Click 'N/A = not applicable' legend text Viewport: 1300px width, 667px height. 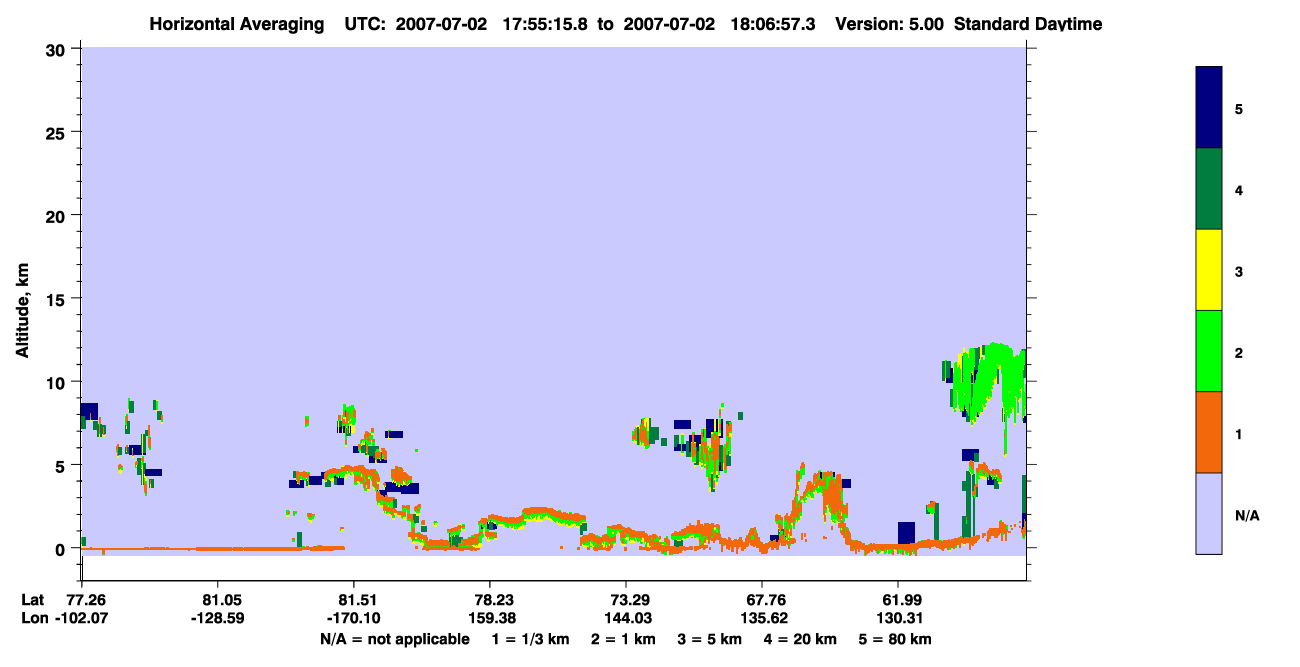[x=394, y=639]
